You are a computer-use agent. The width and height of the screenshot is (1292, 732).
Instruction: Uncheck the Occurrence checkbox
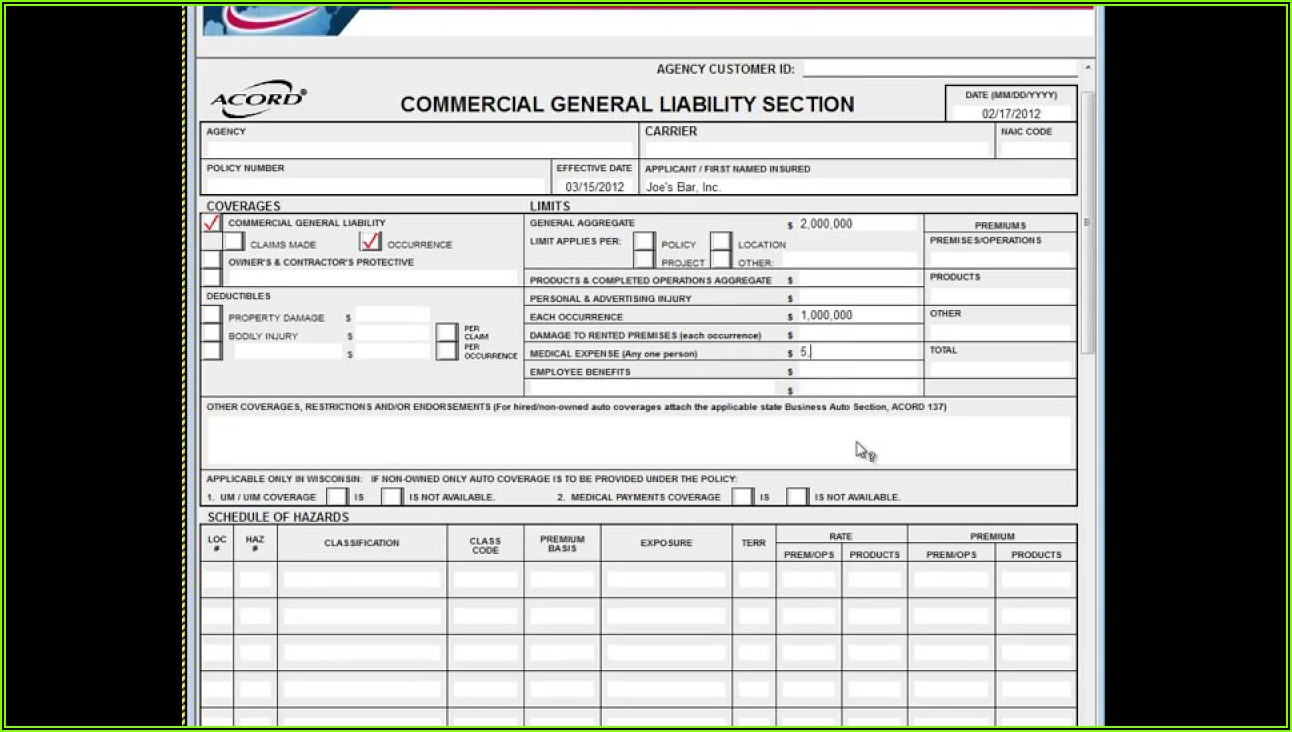tap(371, 242)
